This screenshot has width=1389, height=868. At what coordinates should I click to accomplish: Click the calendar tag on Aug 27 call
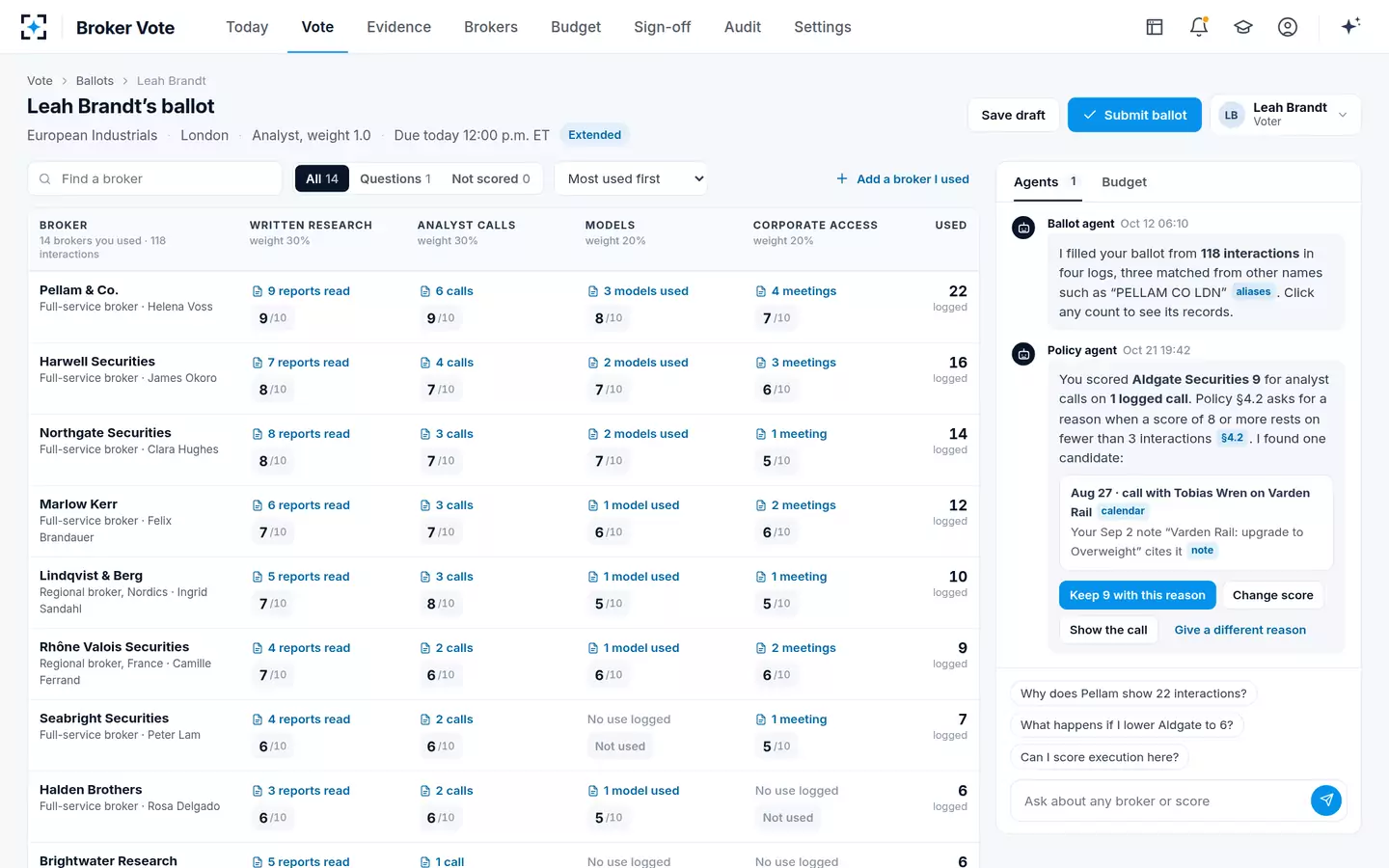click(1123, 511)
